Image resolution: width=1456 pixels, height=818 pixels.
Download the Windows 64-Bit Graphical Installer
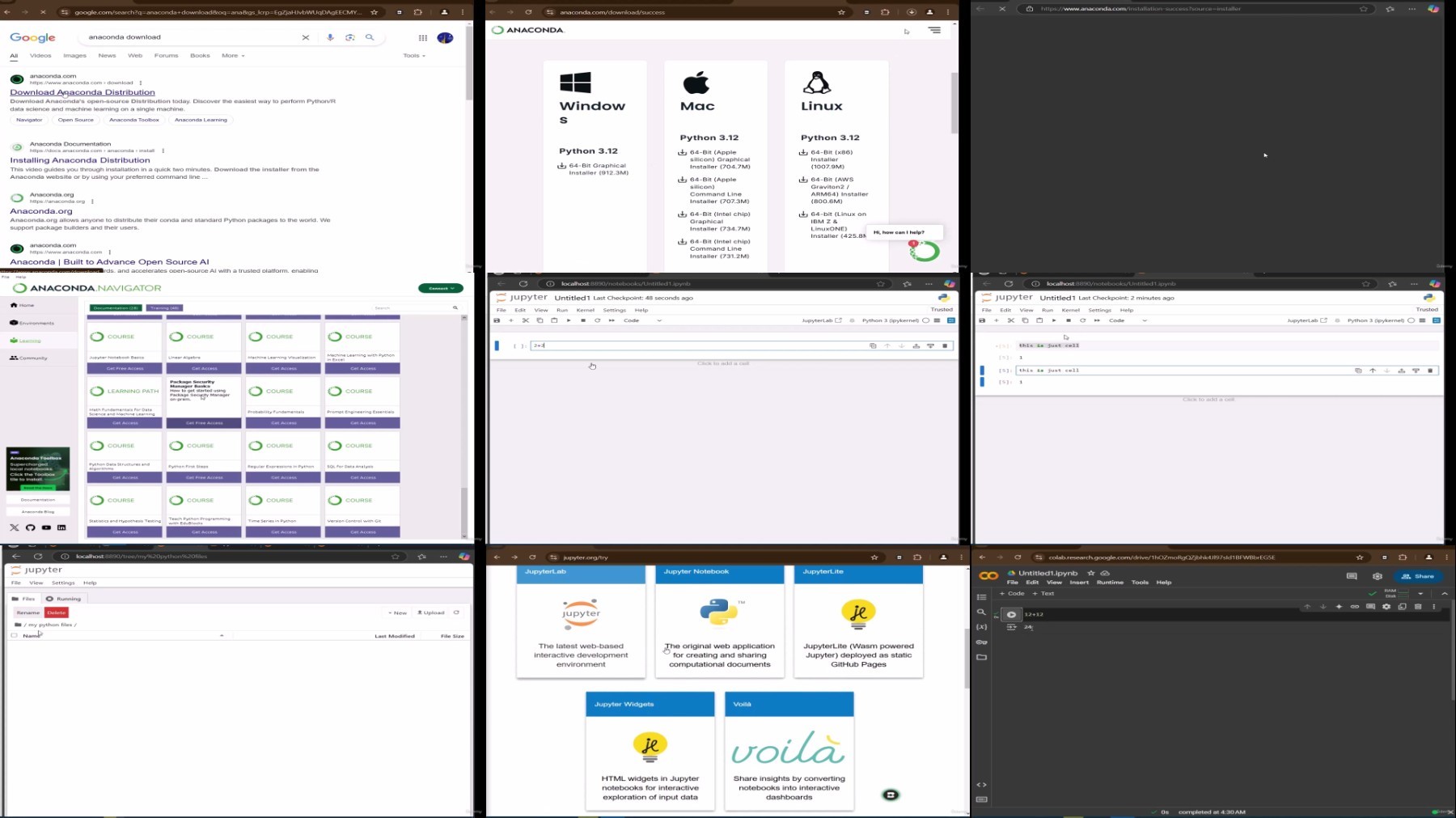point(593,169)
